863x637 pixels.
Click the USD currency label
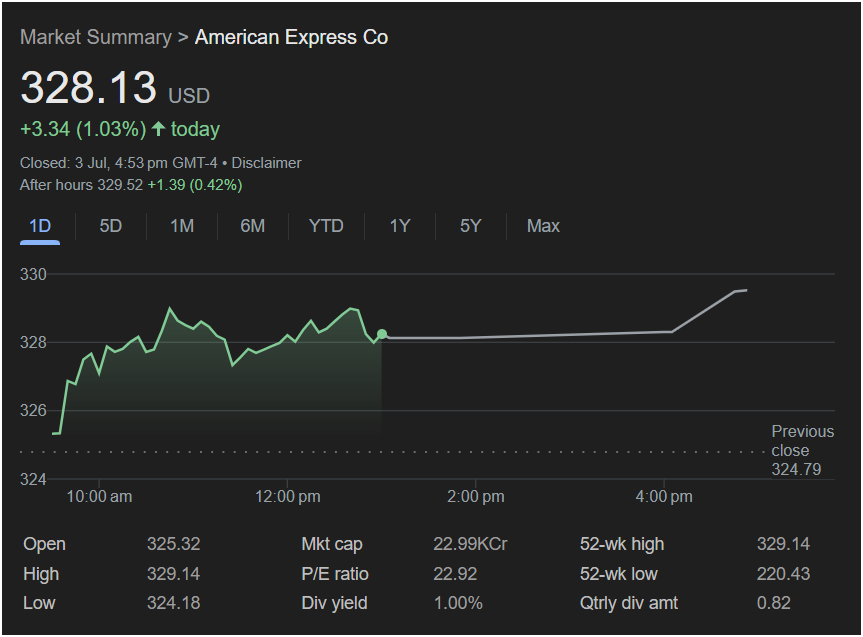click(189, 96)
